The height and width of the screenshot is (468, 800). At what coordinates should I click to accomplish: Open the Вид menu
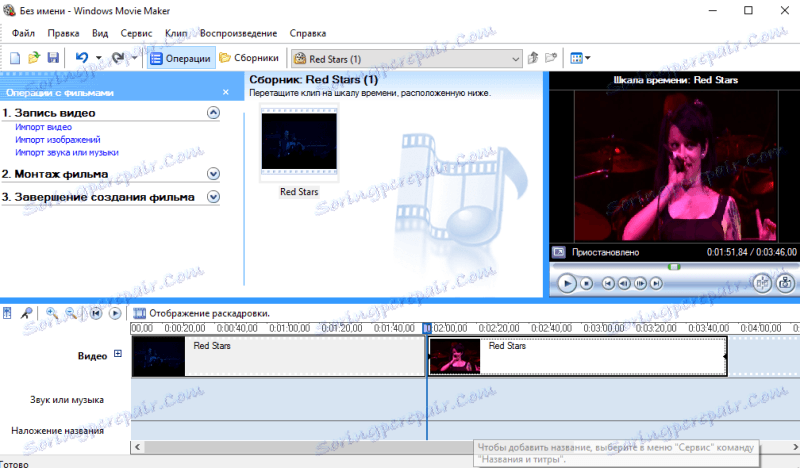coord(100,33)
